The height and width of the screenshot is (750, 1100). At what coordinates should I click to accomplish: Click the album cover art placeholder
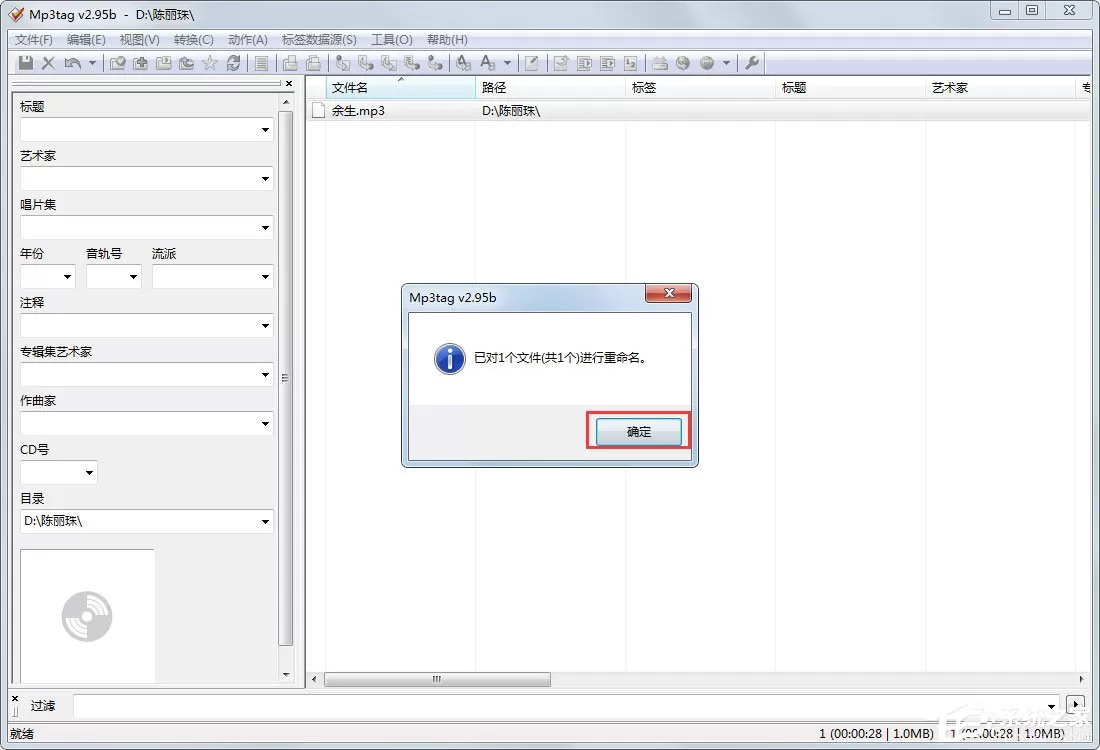pyautogui.click(x=87, y=616)
